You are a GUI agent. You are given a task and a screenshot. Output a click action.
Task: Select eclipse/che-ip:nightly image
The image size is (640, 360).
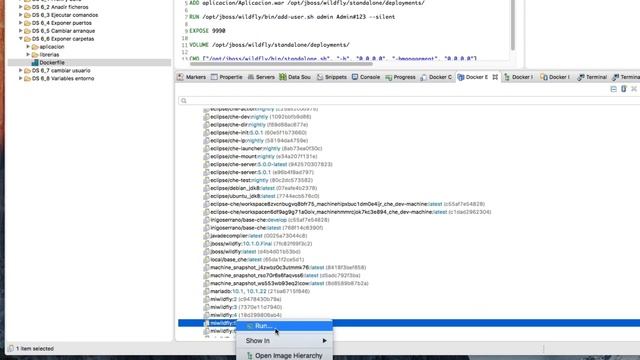(x=259, y=140)
